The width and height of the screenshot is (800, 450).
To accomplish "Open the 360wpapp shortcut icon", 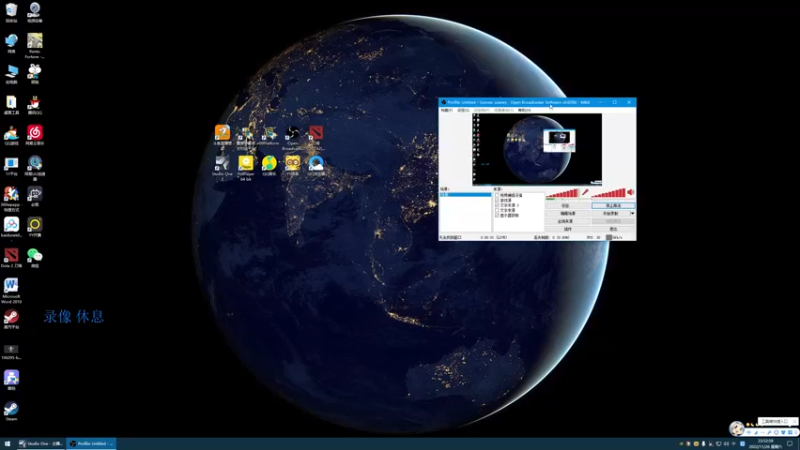I will 11,199.
